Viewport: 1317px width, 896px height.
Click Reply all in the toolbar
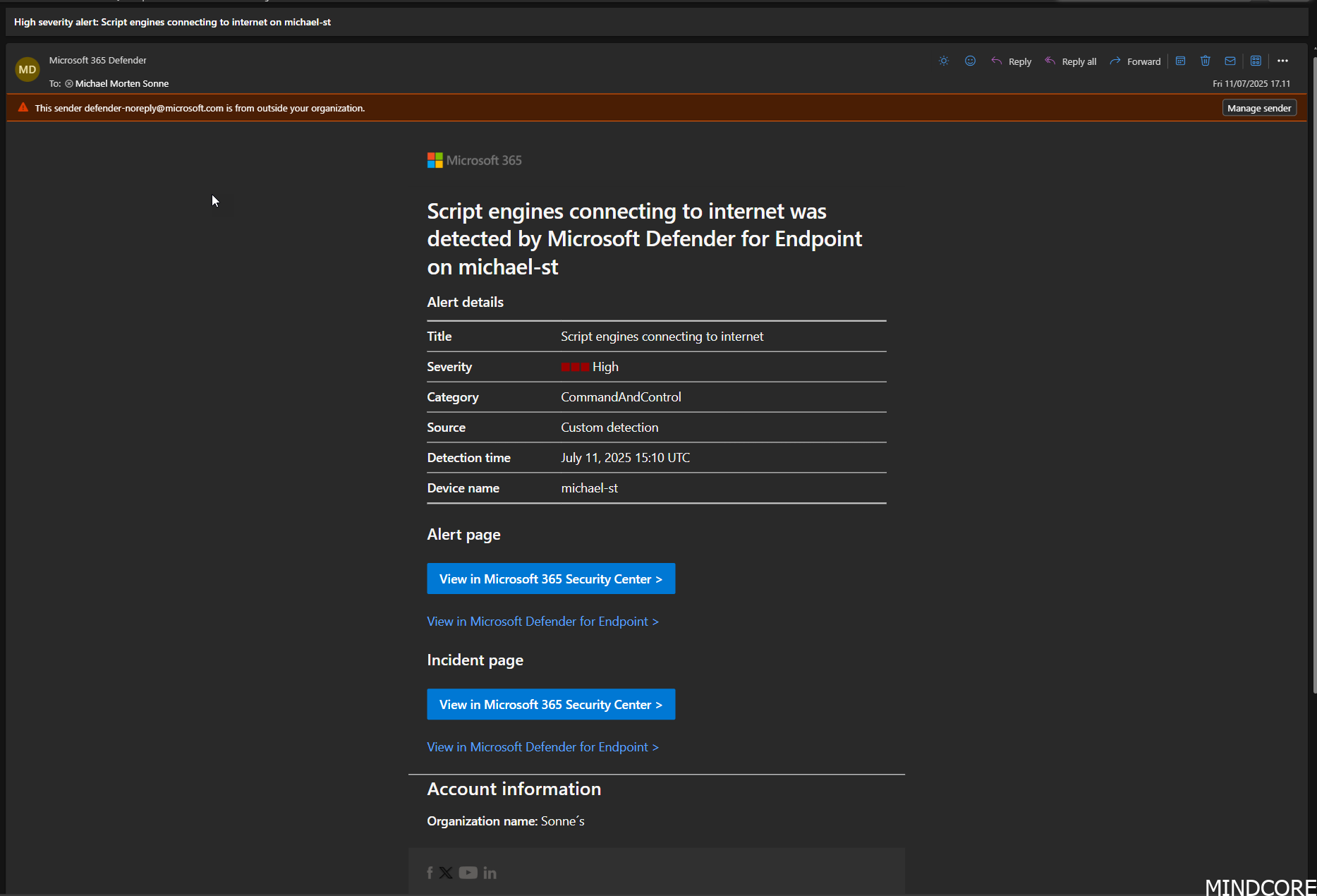[1071, 61]
